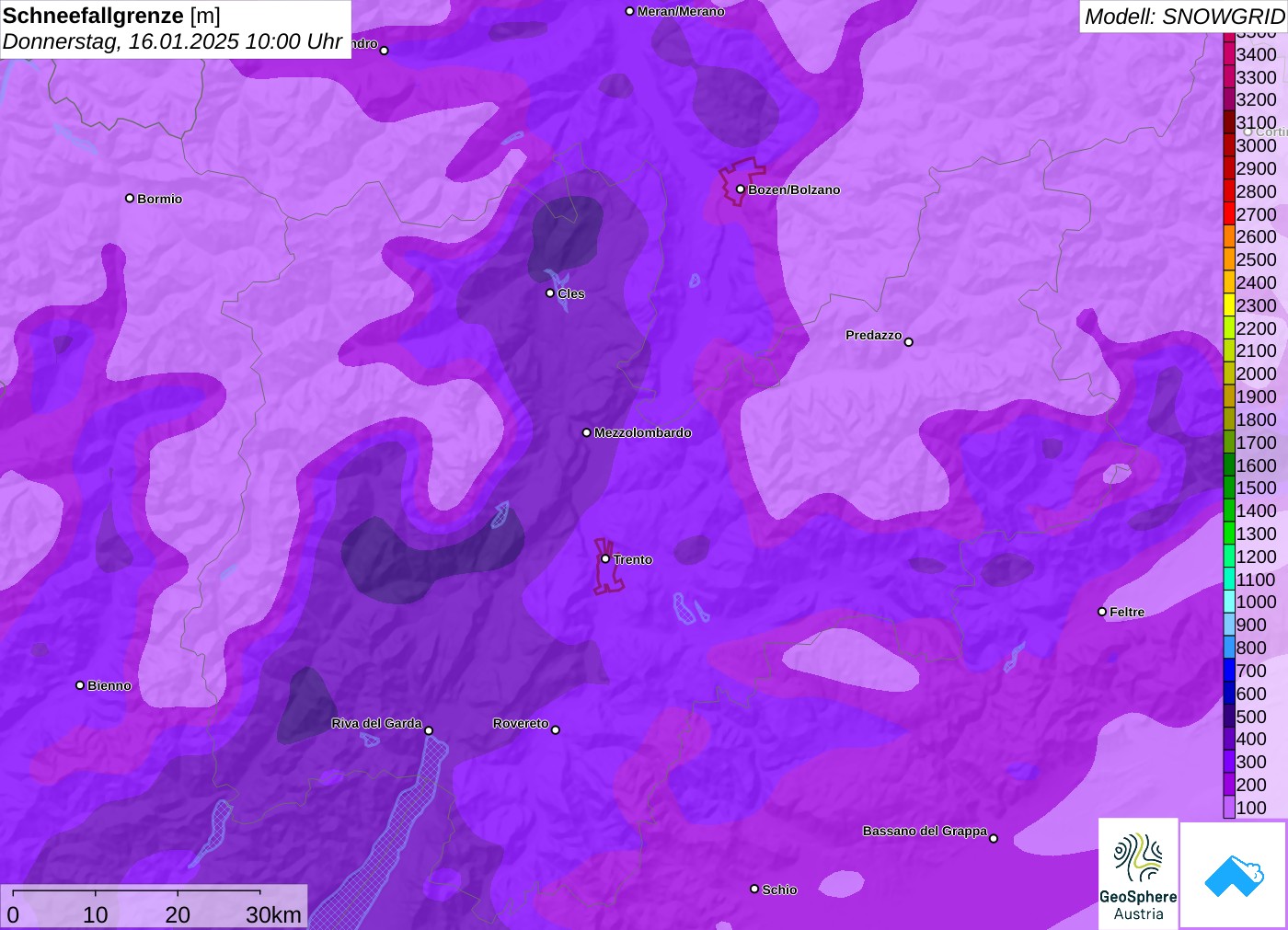Click the 0 mark on scale bar

pyautogui.click(x=13, y=914)
